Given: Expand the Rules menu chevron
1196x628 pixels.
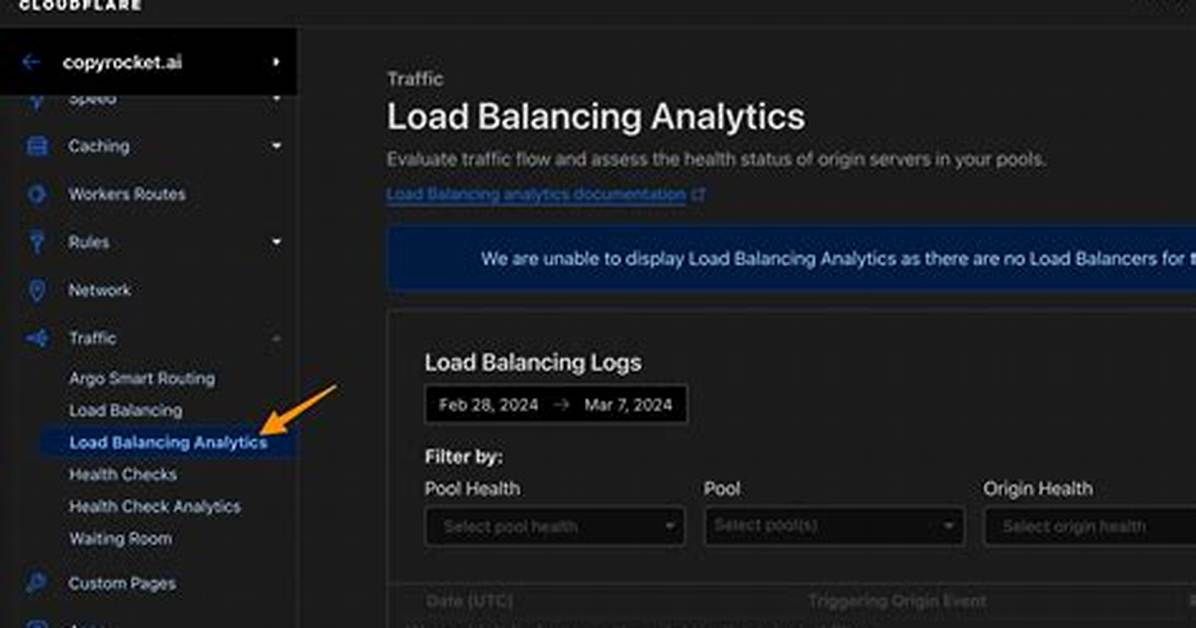Looking at the screenshot, I should [276, 242].
